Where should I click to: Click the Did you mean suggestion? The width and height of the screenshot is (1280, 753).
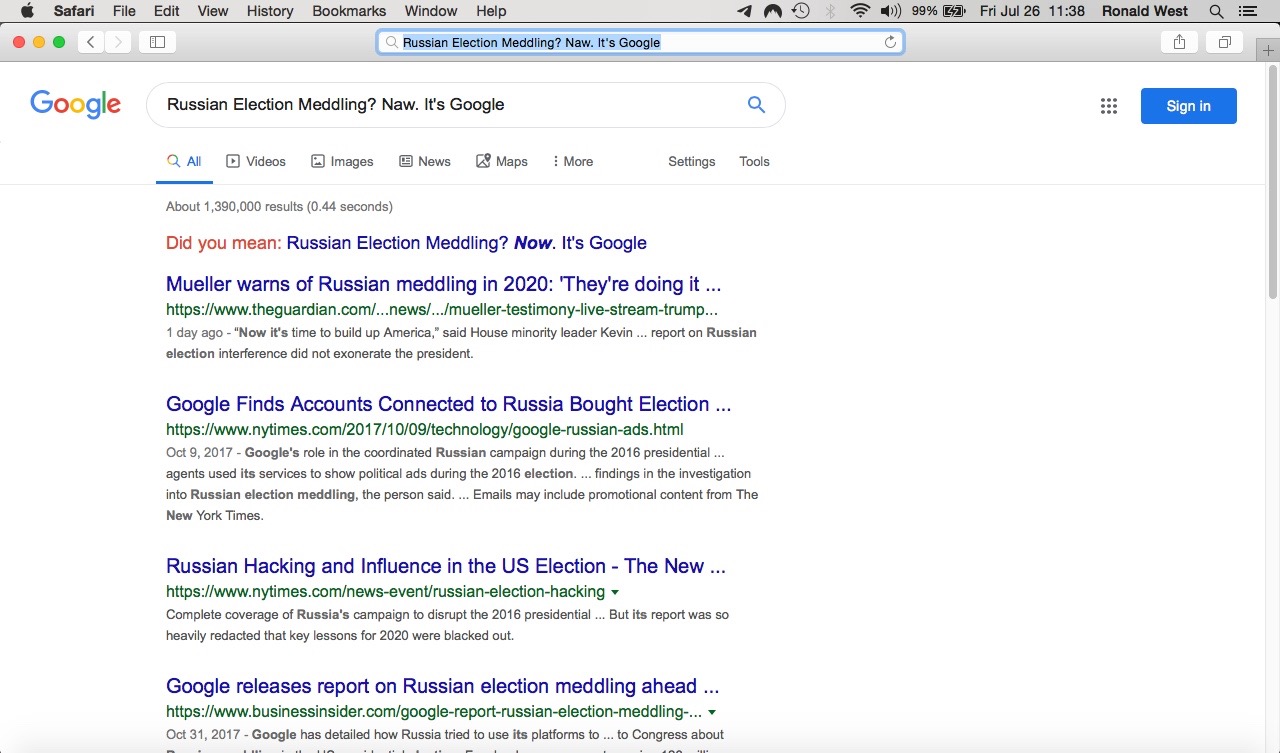tap(466, 243)
